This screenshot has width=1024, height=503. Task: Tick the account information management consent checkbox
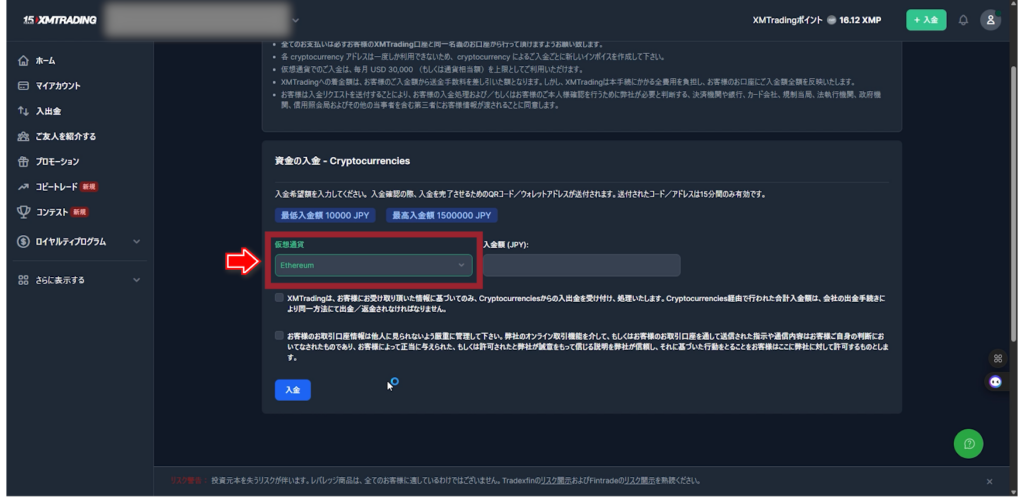coord(280,335)
